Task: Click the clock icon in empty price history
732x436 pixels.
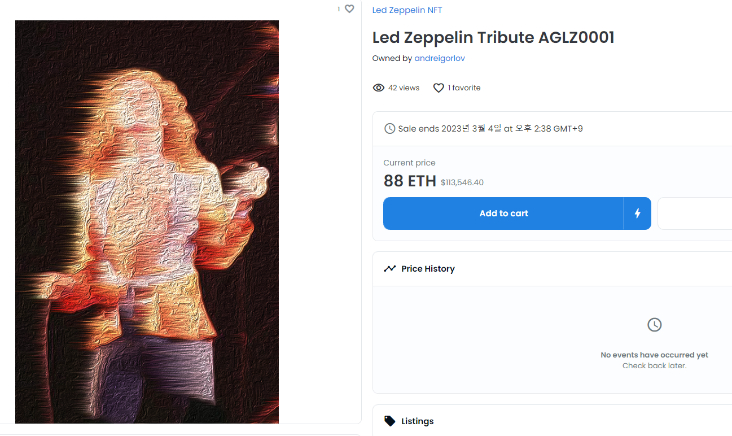Action: click(x=654, y=324)
